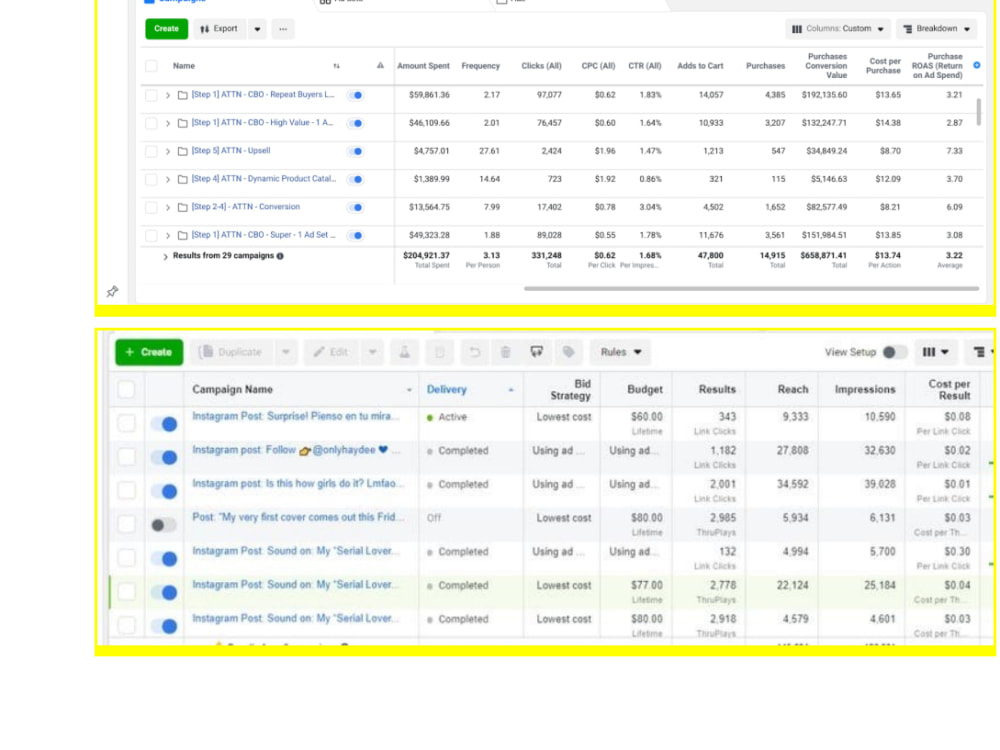Viewport: 1000px width, 750px height.
Task: Check the select-all box beside Campaign Name
Action: click(x=126, y=389)
